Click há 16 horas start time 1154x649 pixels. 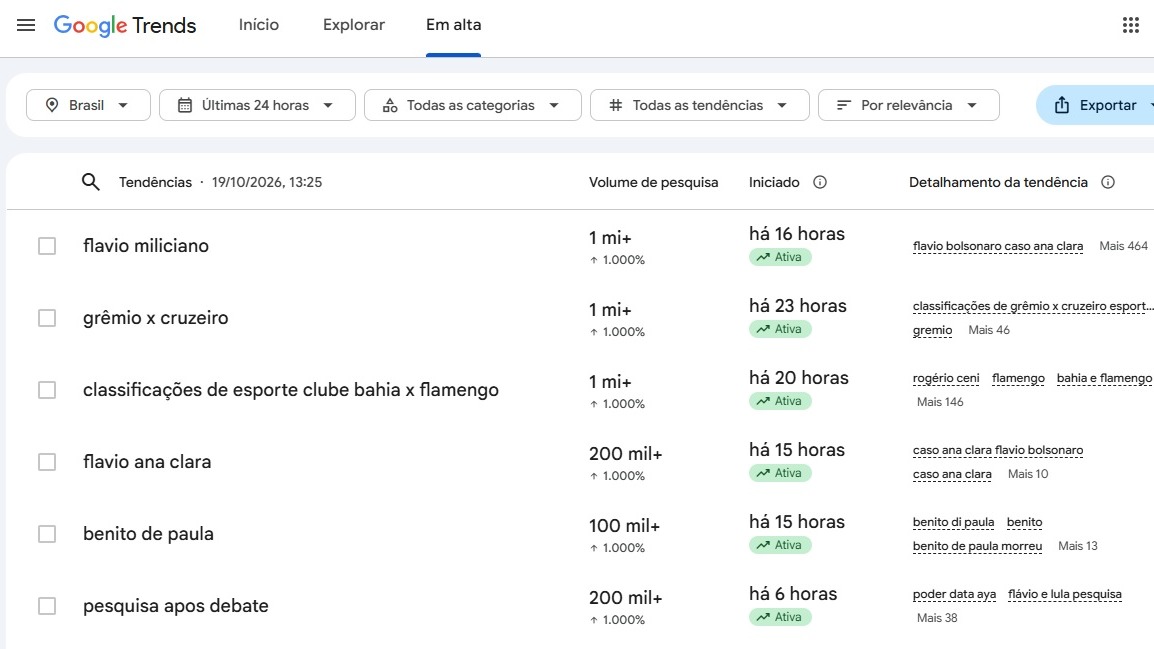pyautogui.click(x=797, y=234)
